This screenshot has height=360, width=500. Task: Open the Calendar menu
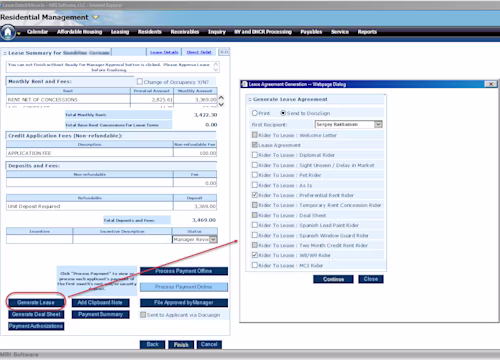click(x=37, y=32)
